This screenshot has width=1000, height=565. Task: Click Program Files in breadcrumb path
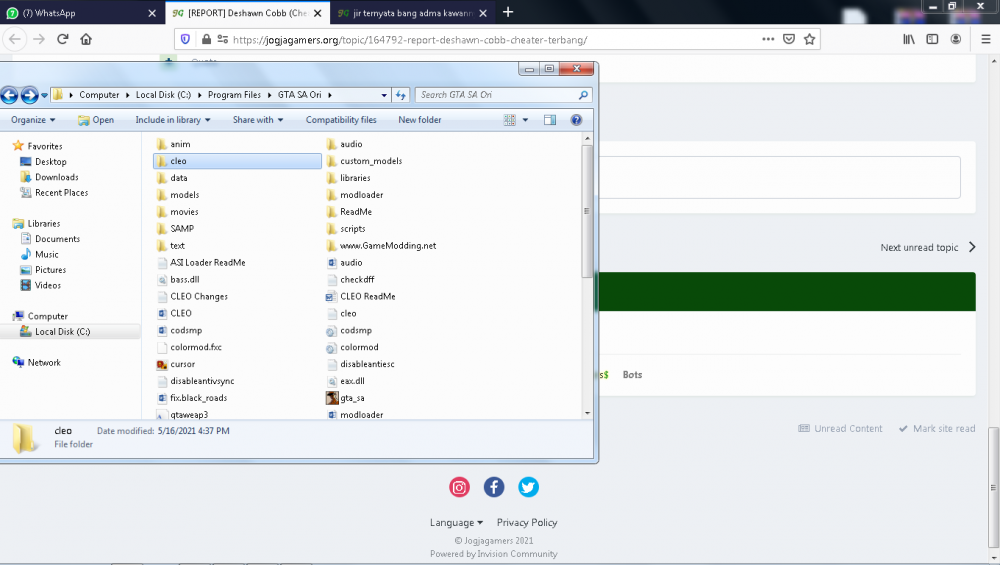click(234, 95)
